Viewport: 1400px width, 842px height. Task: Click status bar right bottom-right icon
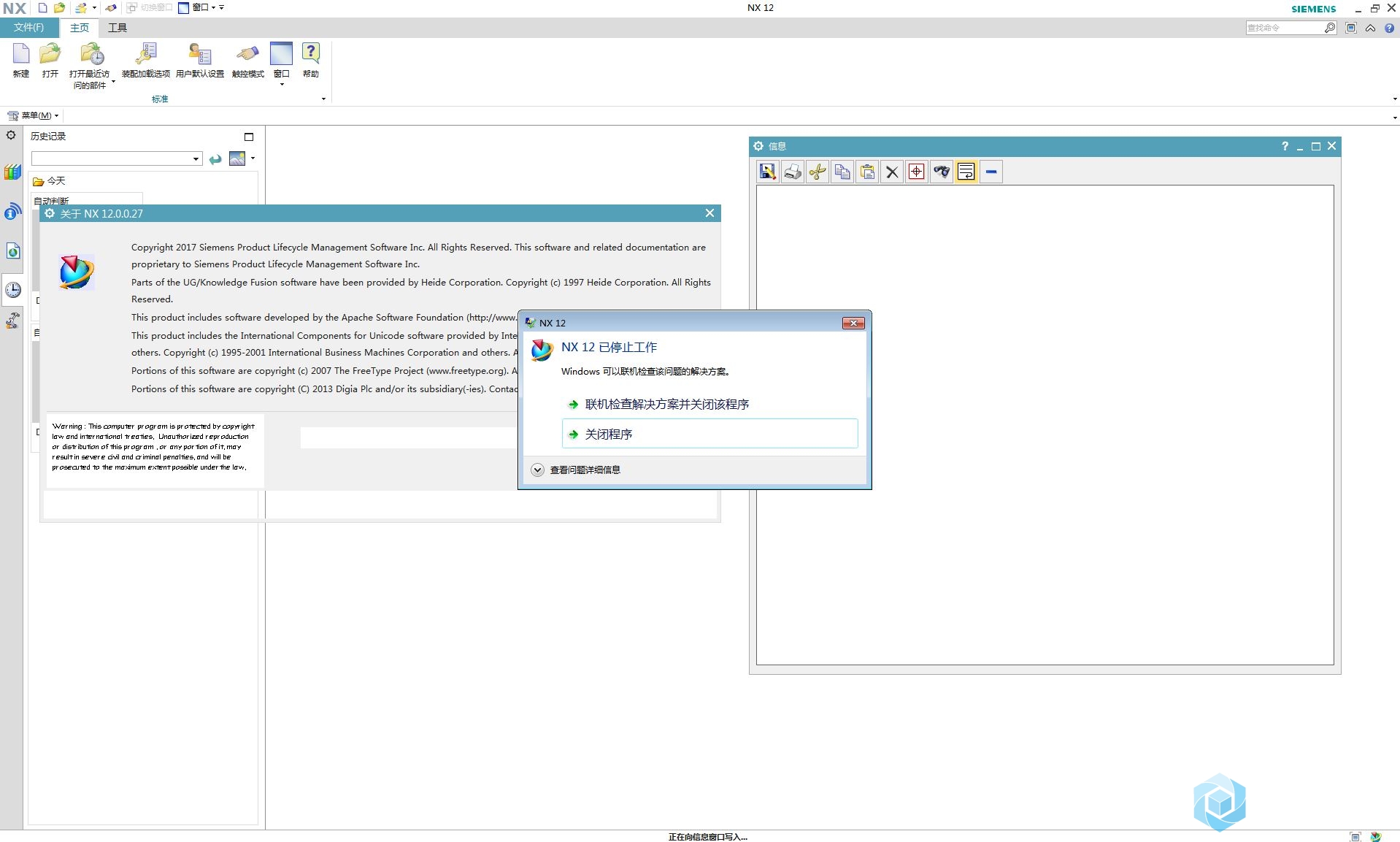click(x=1376, y=837)
